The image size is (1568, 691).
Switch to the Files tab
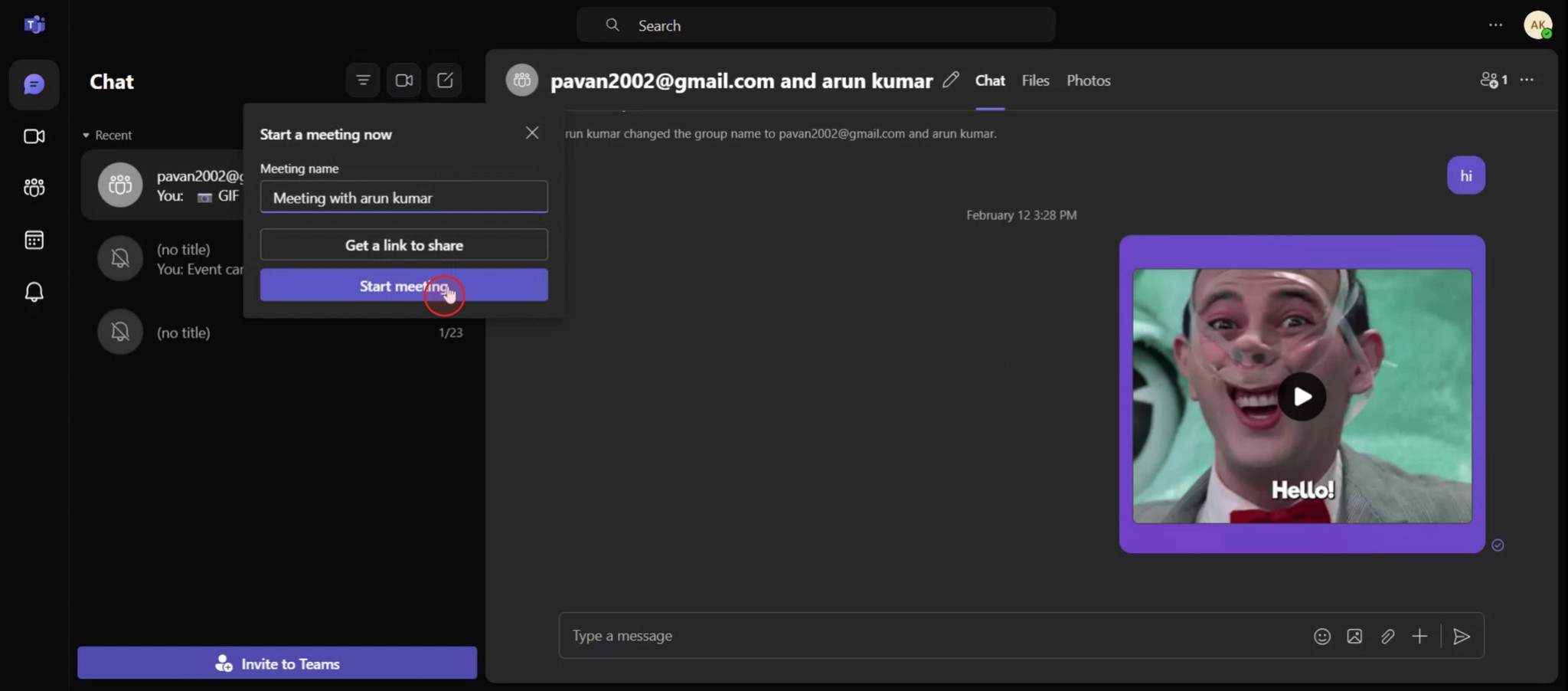[x=1034, y=80]
